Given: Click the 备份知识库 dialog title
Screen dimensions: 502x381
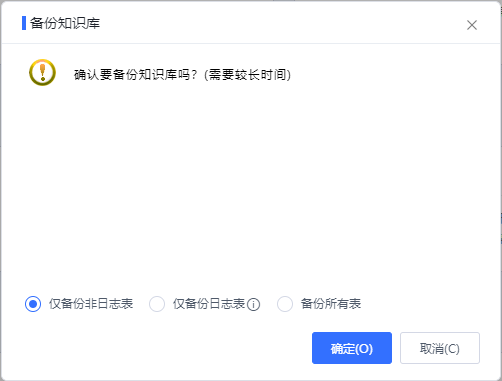Looking at the screenshot, I should pos(65,23).
